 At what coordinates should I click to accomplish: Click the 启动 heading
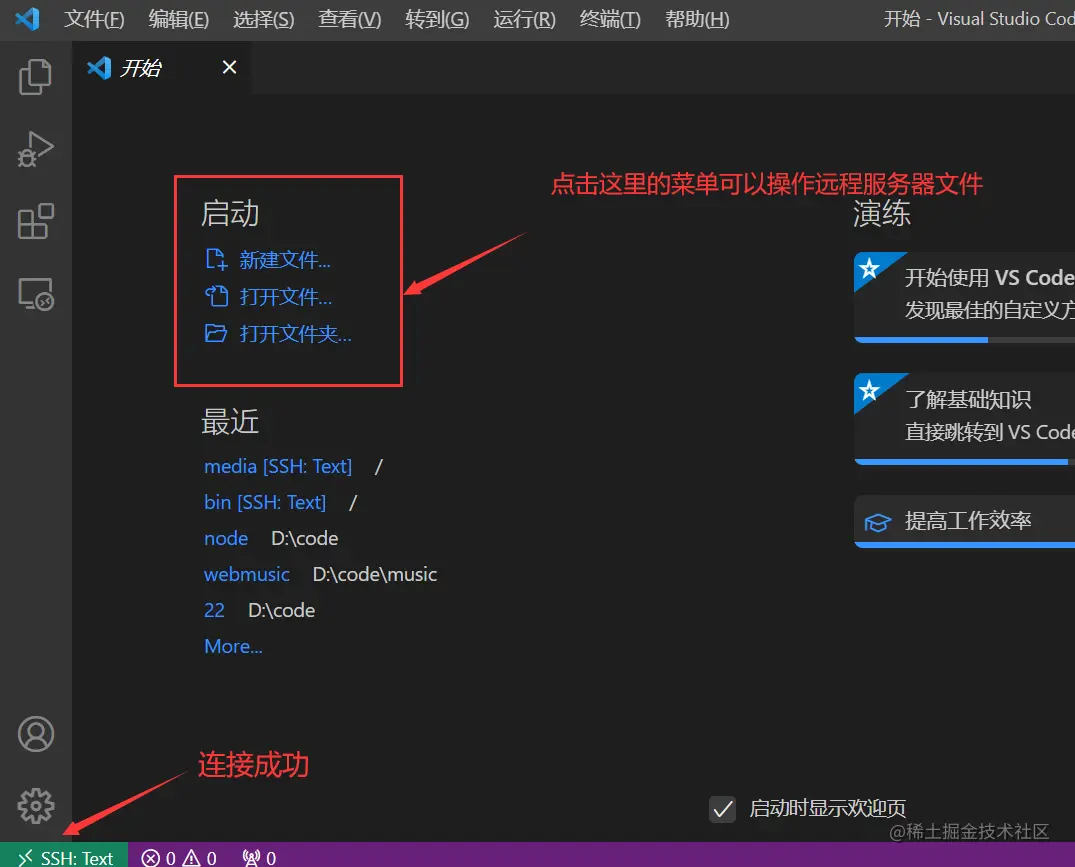pos(230,213)
